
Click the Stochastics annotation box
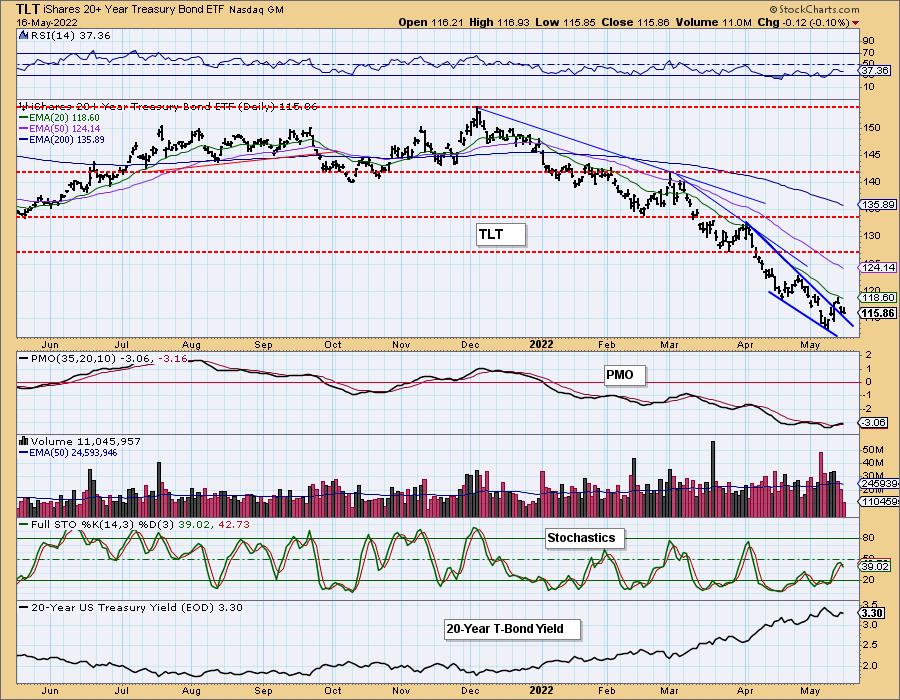coord(584,538)
